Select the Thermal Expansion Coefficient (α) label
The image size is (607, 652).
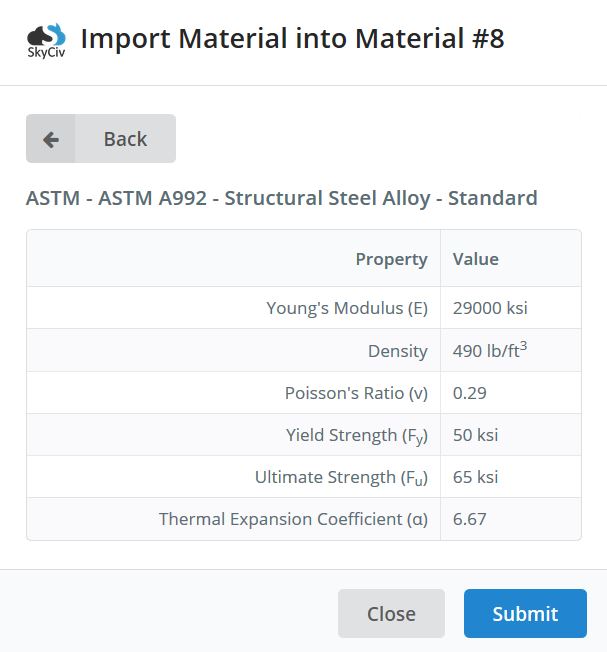[x=294, y=519]
